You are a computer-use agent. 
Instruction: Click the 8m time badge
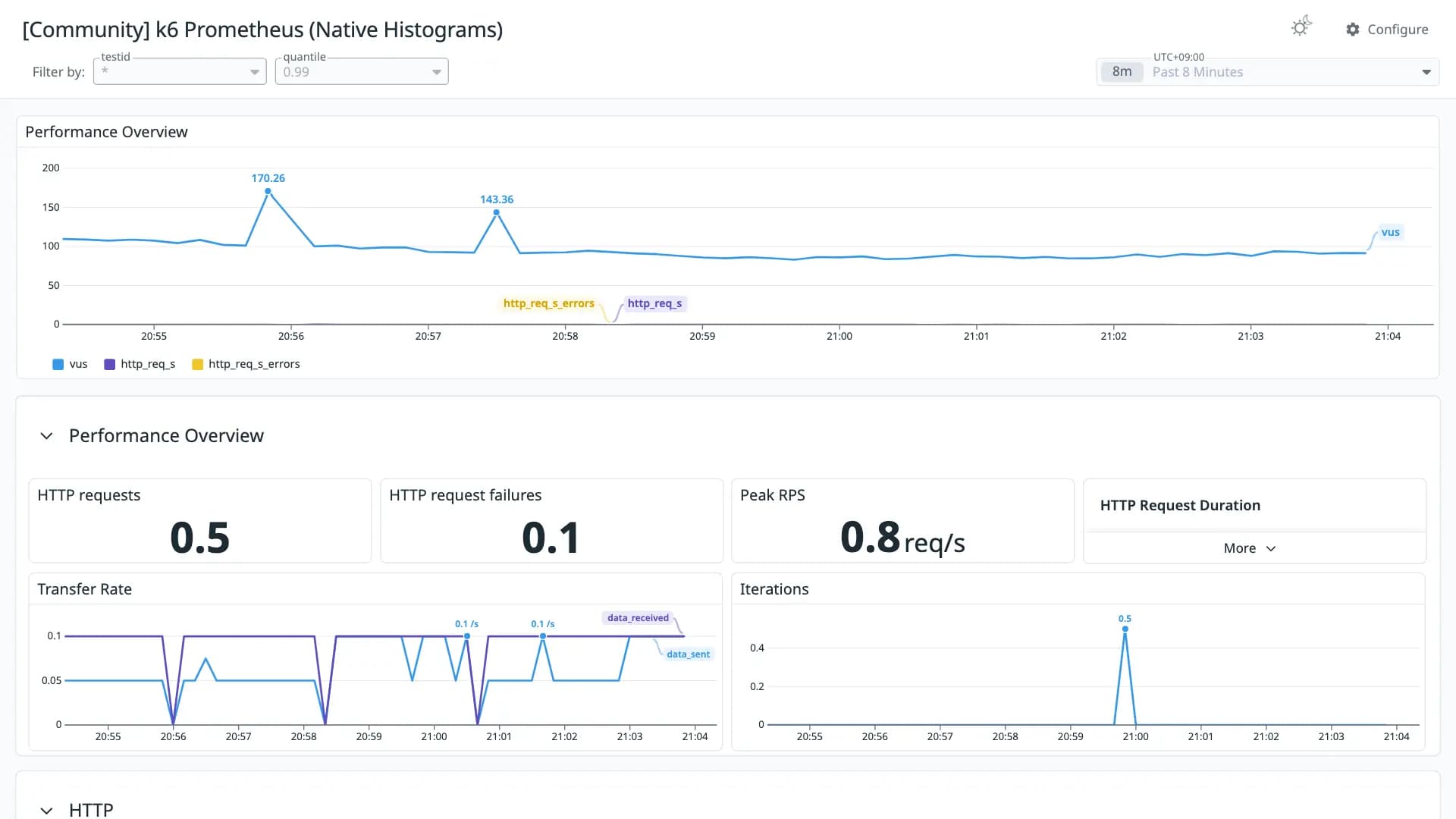pyautogui.click(x=1122, y=72)
